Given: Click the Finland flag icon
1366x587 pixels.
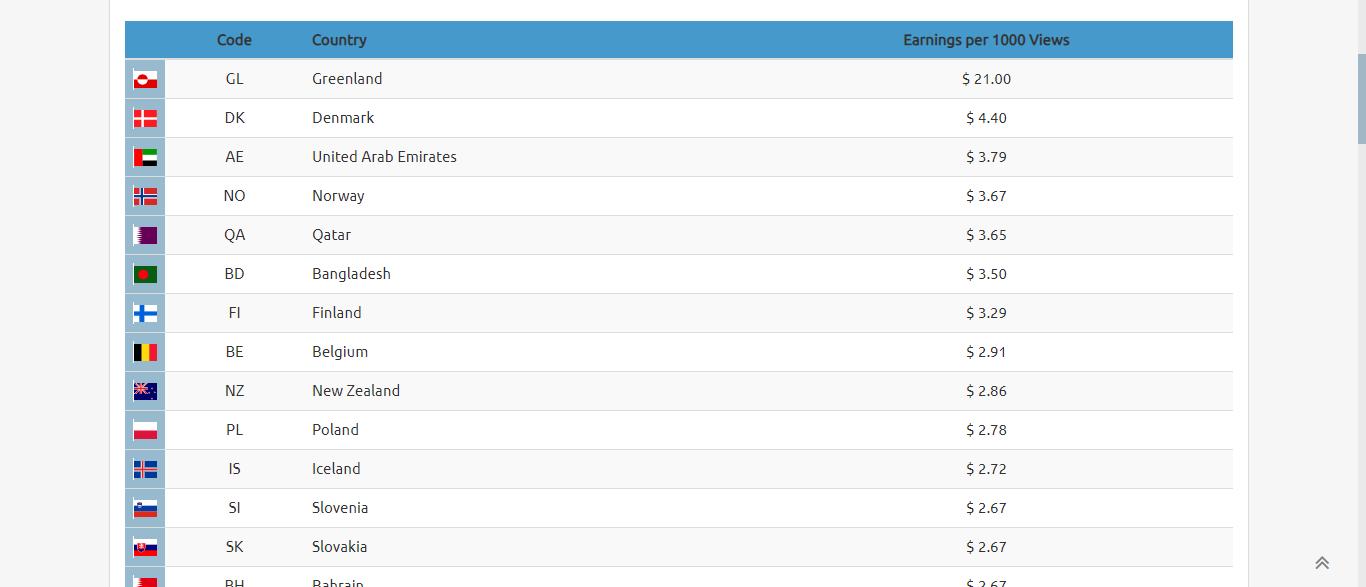Looking at the screenshot, I should tap(145, 313).
